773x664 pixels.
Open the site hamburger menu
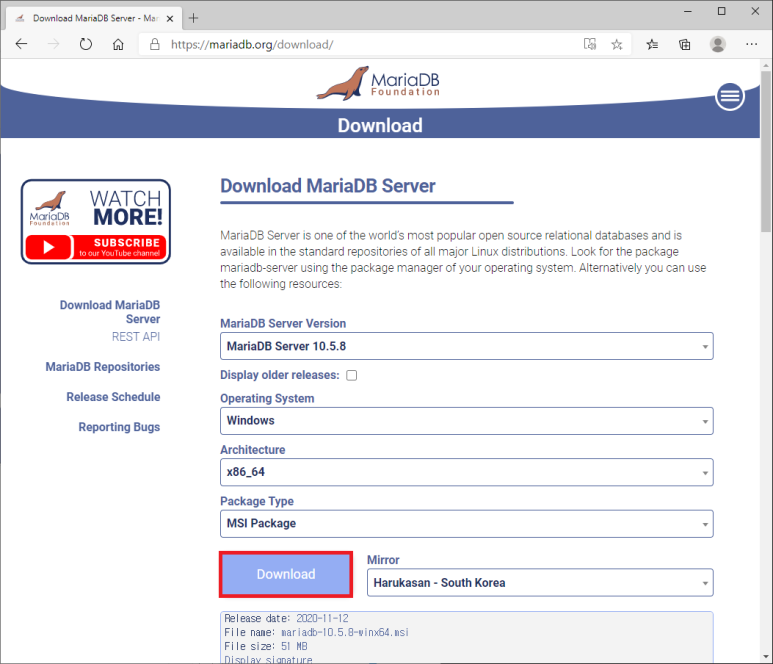tap(730, 96)
